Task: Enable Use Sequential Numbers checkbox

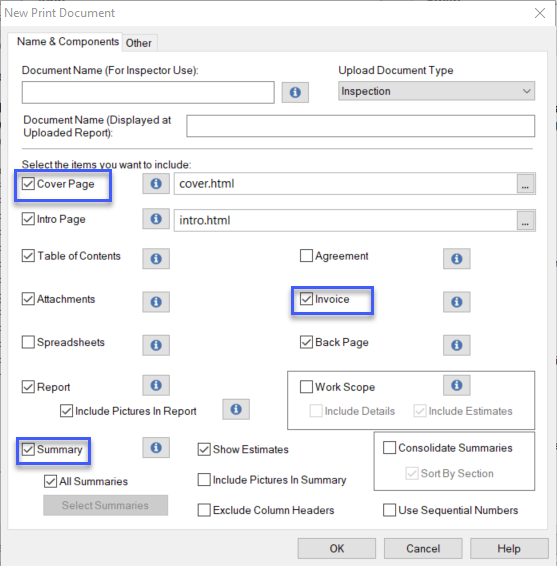Action: (389, 510)
